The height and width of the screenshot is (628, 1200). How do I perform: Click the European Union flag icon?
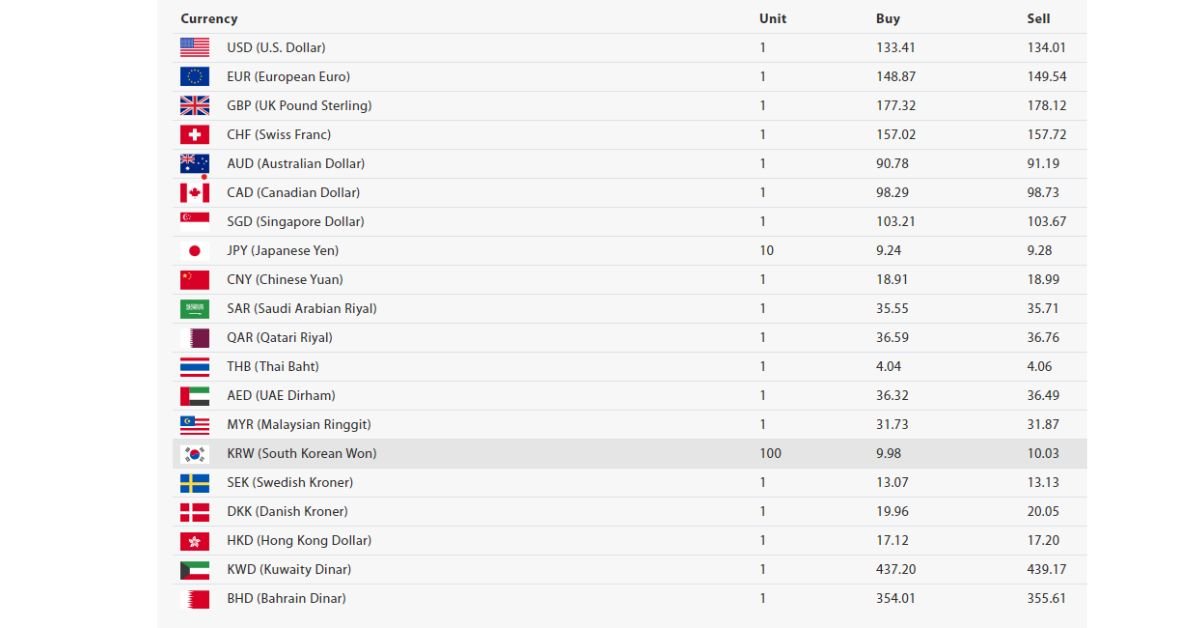195,76
